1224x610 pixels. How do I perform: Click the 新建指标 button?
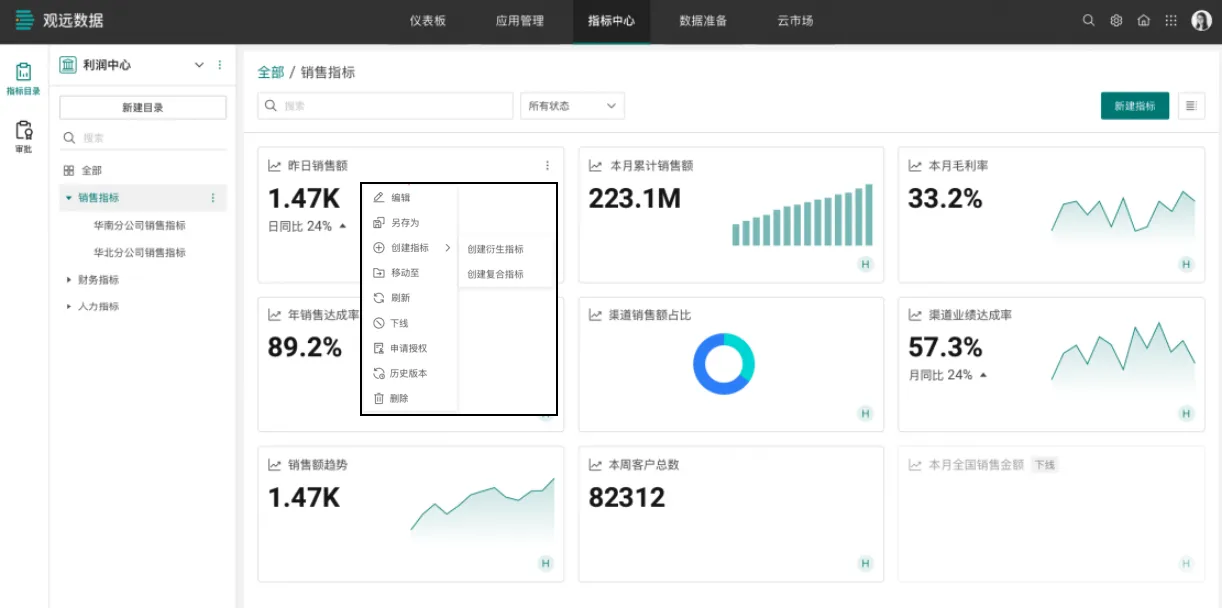point(1134,106)
